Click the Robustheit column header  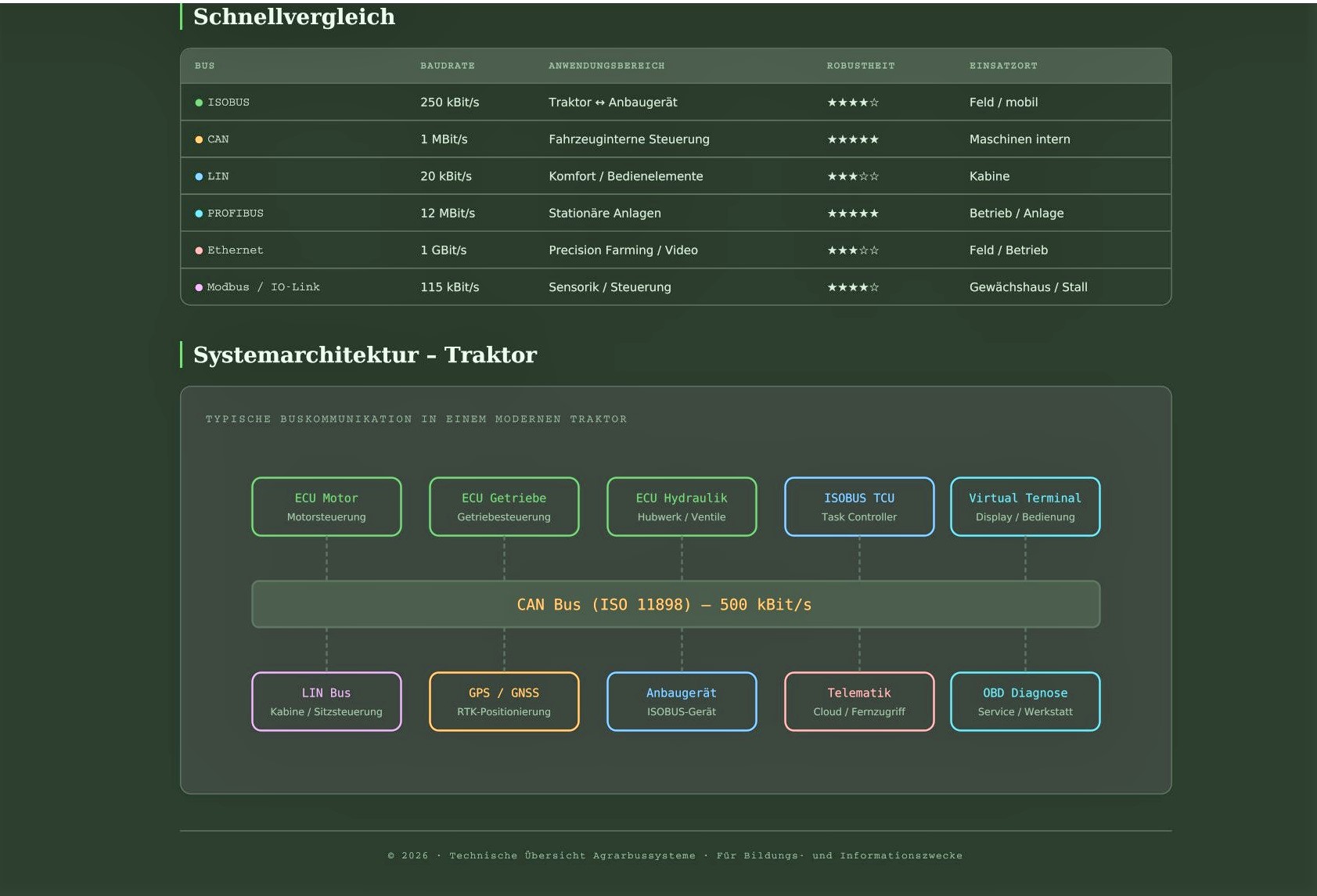(861, 66)
